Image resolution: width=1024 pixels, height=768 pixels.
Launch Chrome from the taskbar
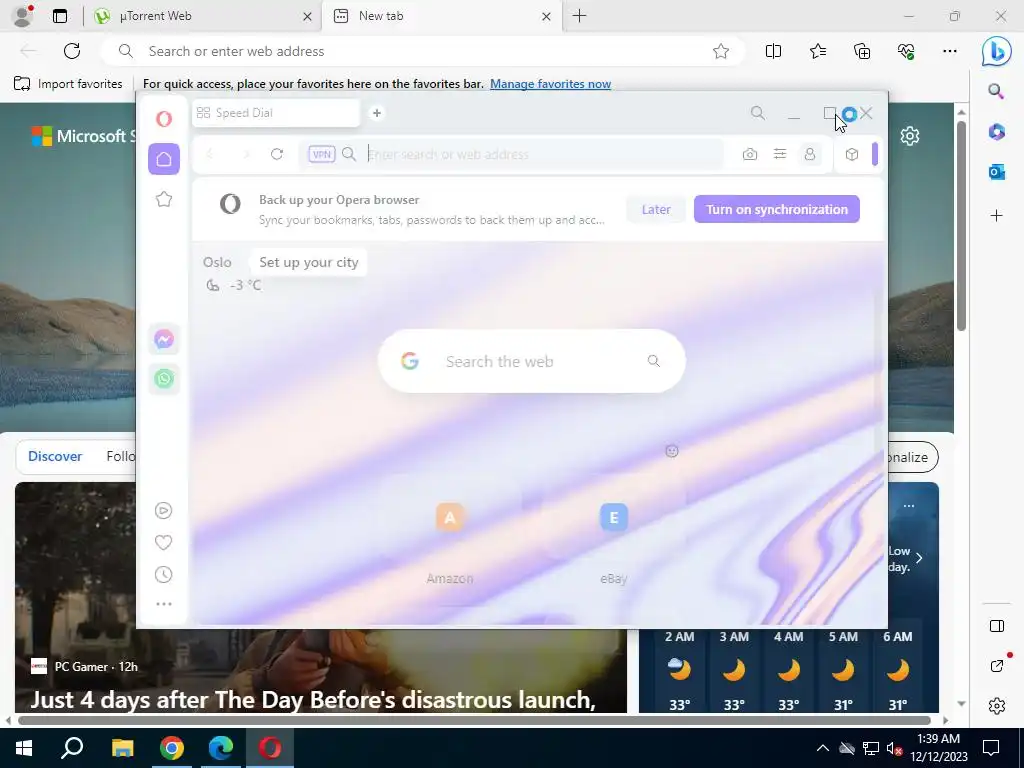coord(172,748)
